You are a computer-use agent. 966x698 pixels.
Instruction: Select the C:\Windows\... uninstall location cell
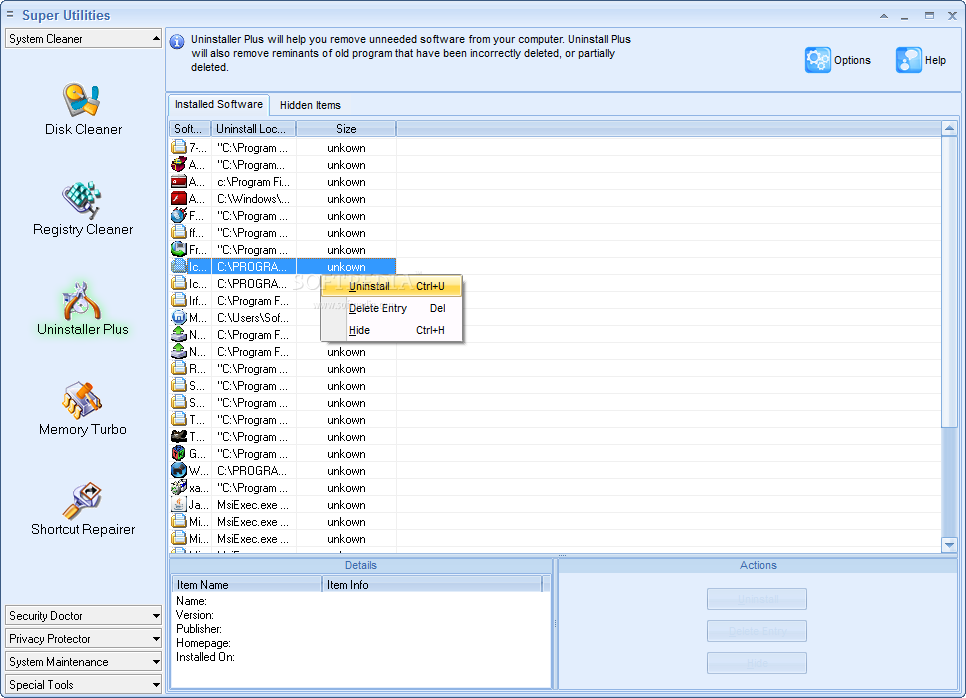(253, 198)
